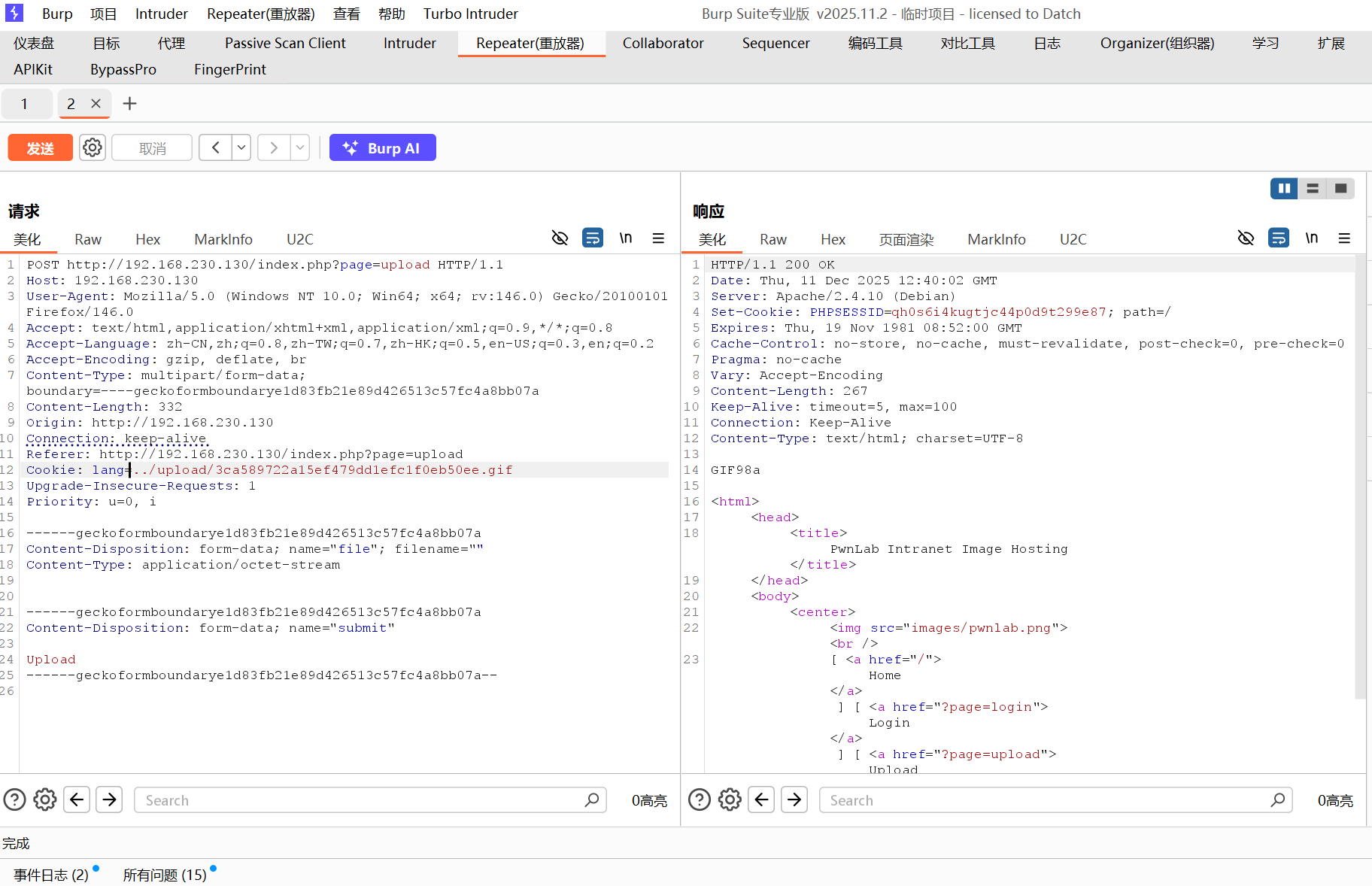This screenshot has width=1372, height=886.
Task: Focus the request Search field
Action: tap(370, 800)
